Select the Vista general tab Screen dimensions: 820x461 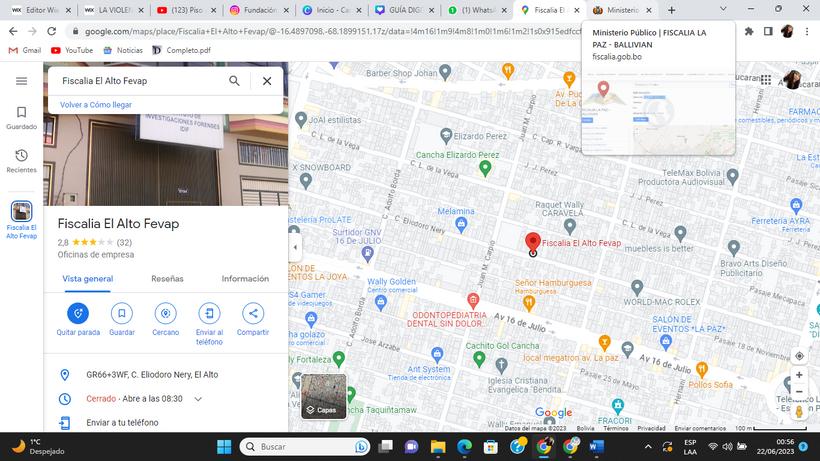(87, 279)
